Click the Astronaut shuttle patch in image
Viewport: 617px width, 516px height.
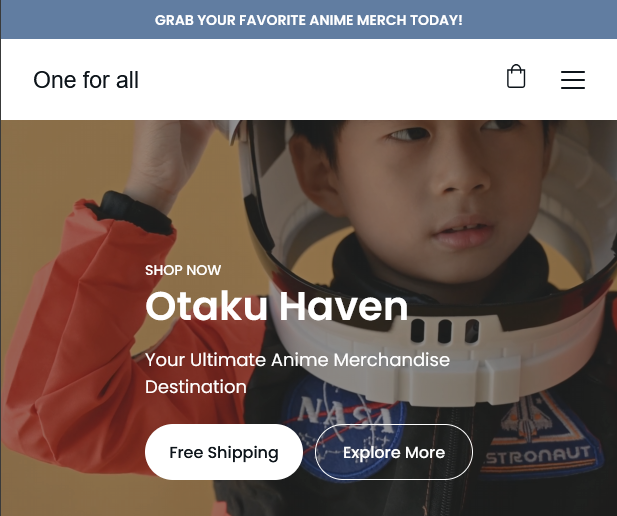click(541, 435)
